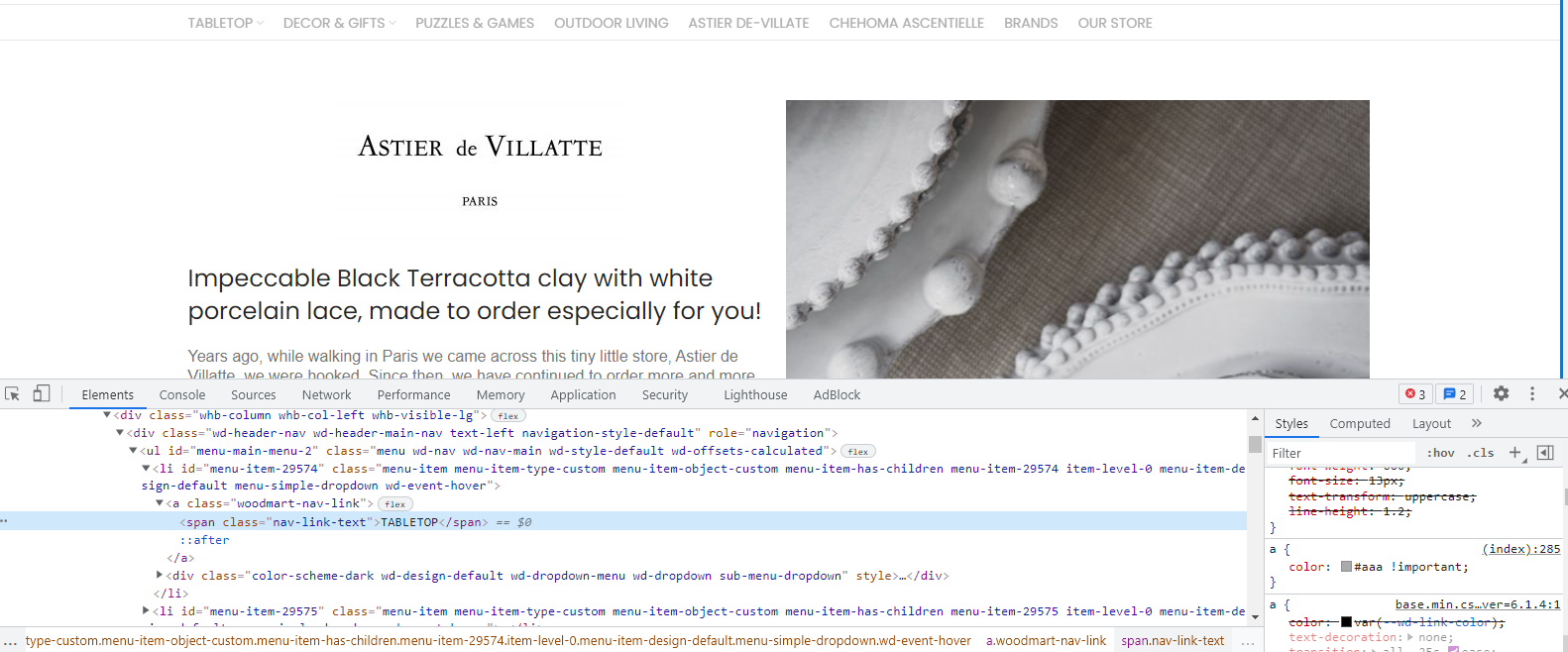The height and width of the screenshot is (652, 1568).
Task: Switch to the AdBlock tab
Action: point(837,394)
